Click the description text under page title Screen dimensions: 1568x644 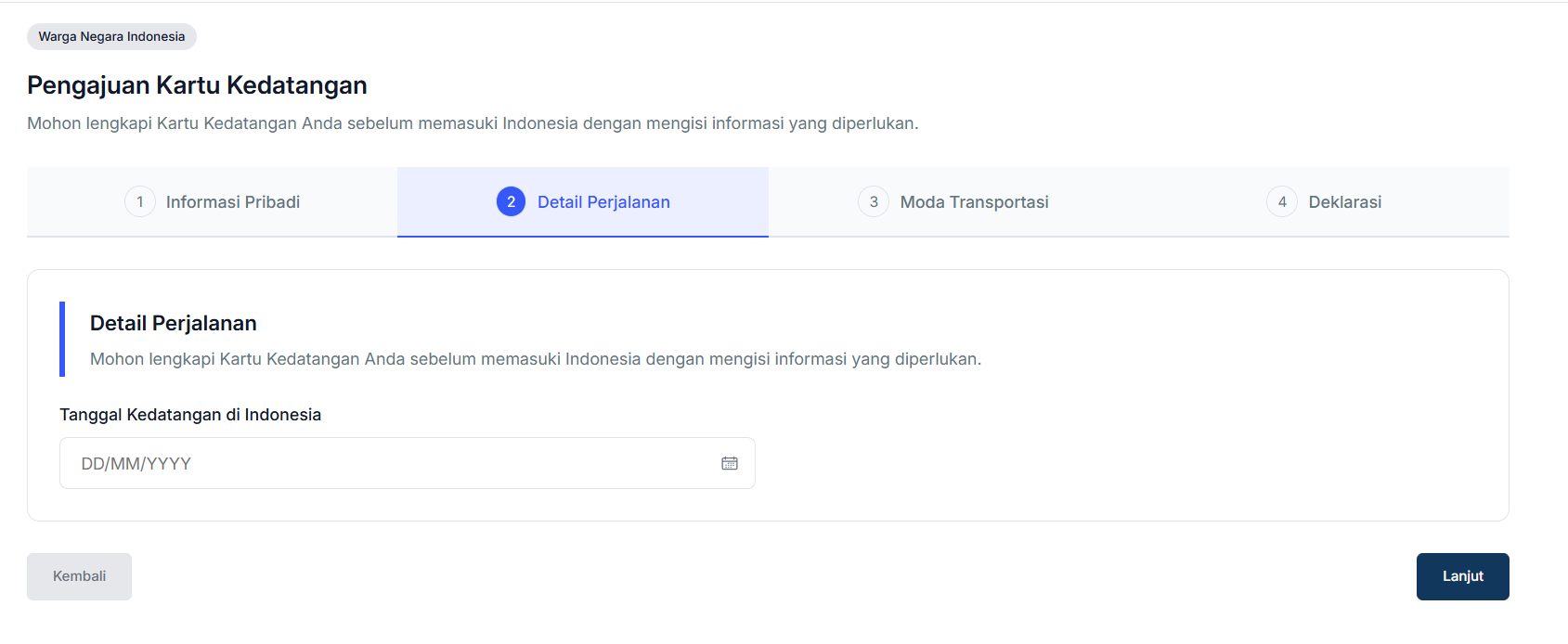coord(473,123)
